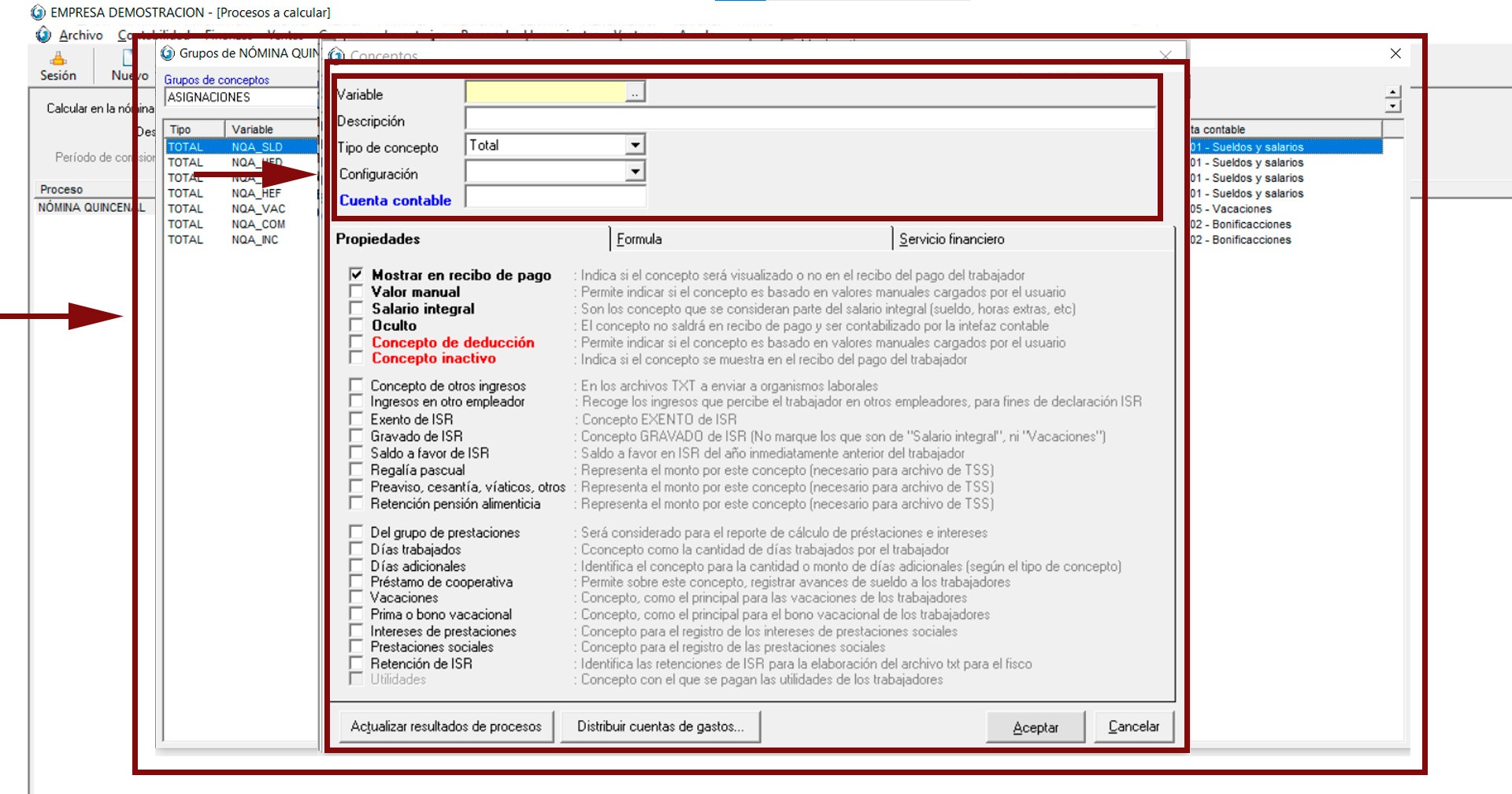1512x794 pixels.
Task: Switch to the Formula tab
Action: 639,239
